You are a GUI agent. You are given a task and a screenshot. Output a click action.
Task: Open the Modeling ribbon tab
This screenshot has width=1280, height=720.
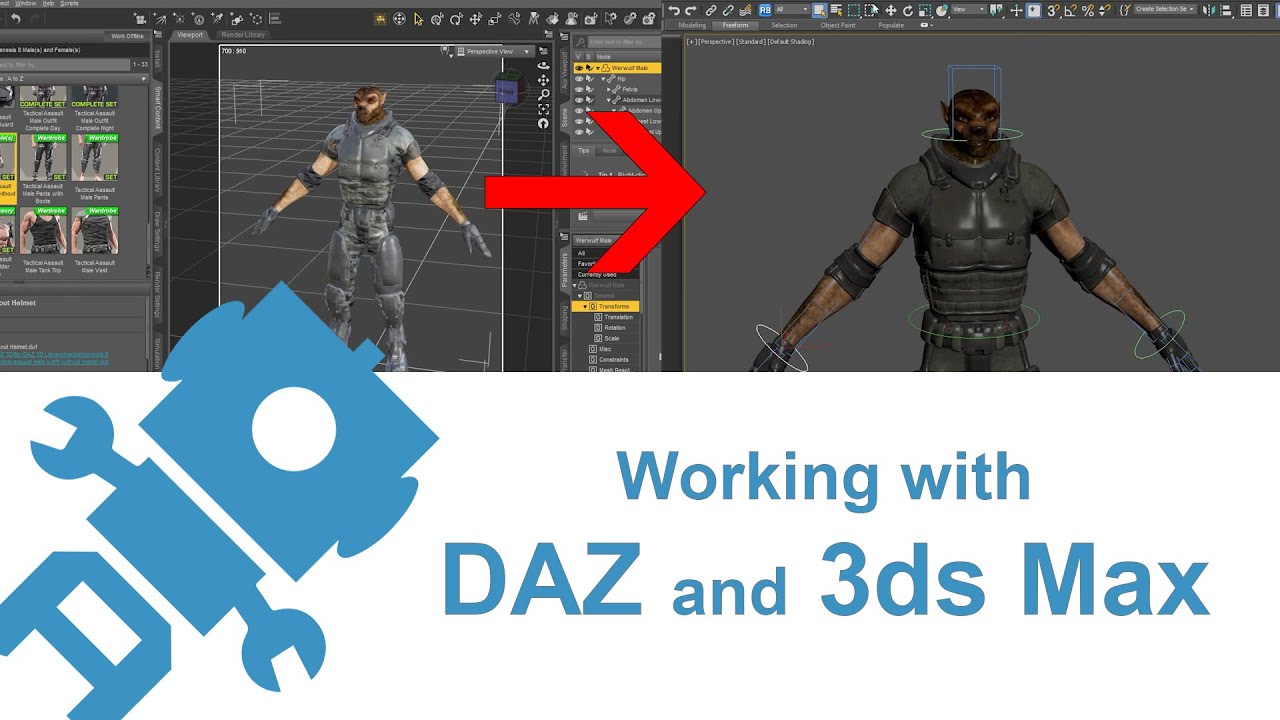pyautogui.click(x=692, y=25)
